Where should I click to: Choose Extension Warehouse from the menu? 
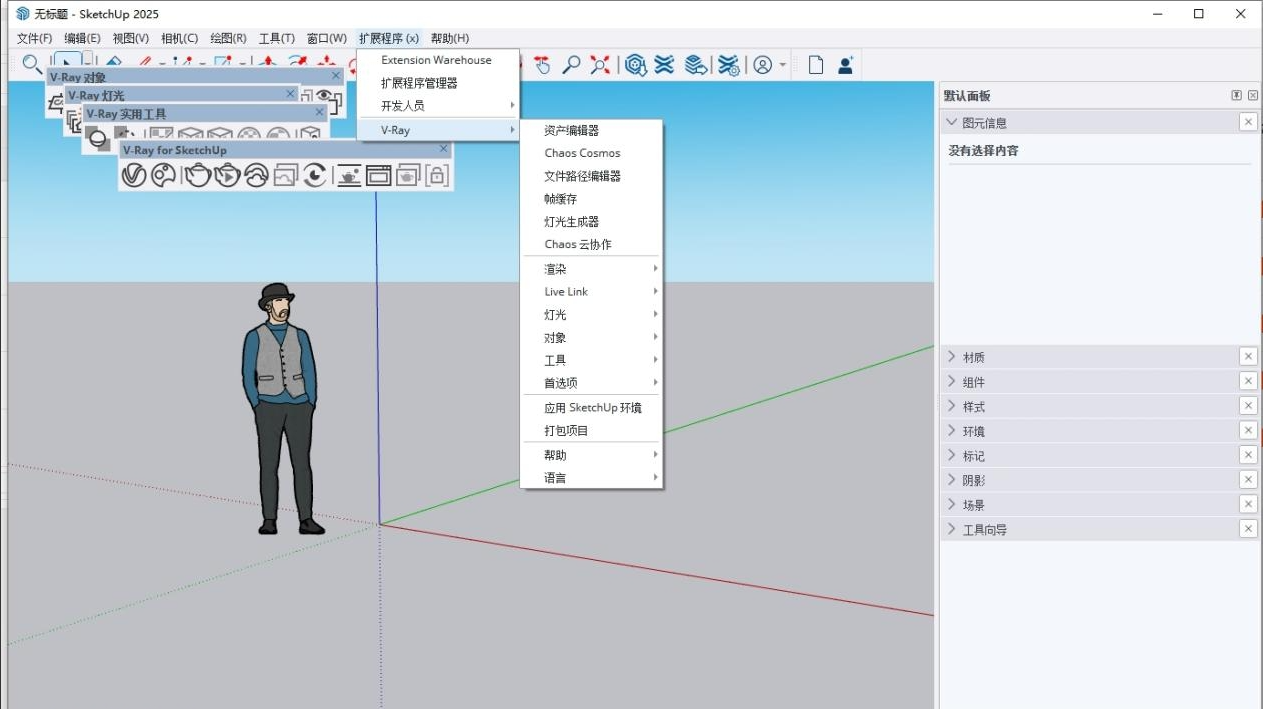coord(438,60)
